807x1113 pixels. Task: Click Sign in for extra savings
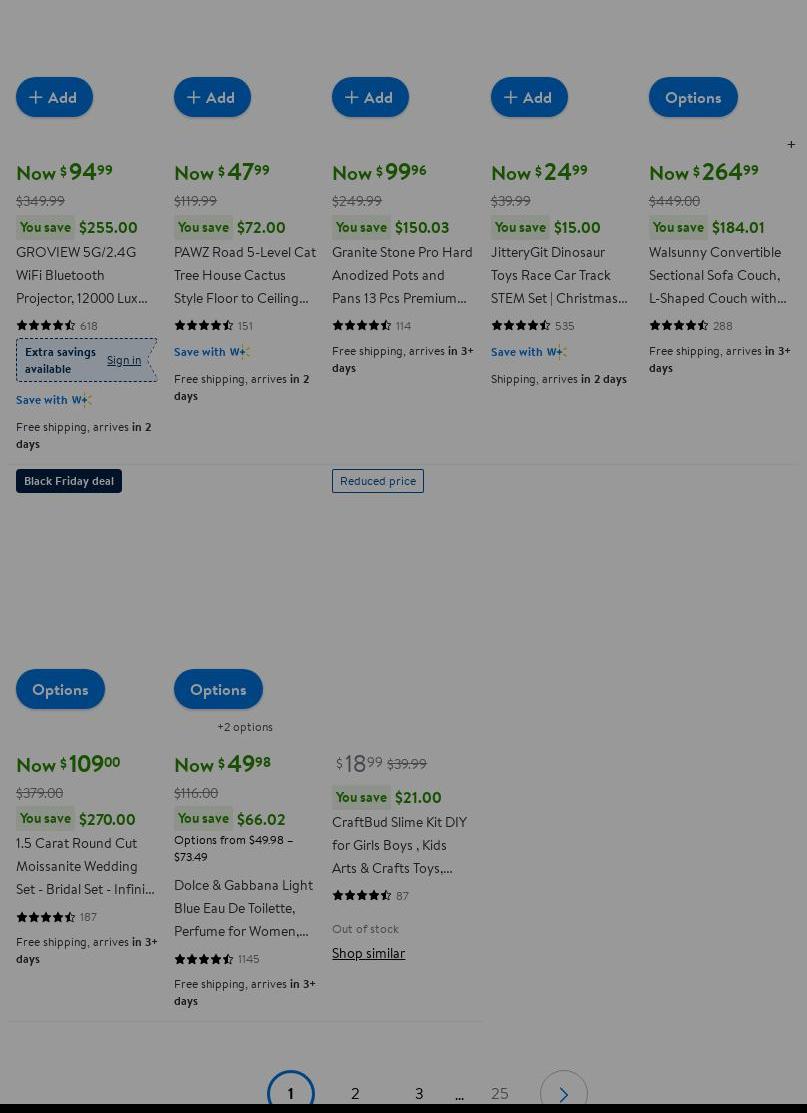[x=124, y=360]
